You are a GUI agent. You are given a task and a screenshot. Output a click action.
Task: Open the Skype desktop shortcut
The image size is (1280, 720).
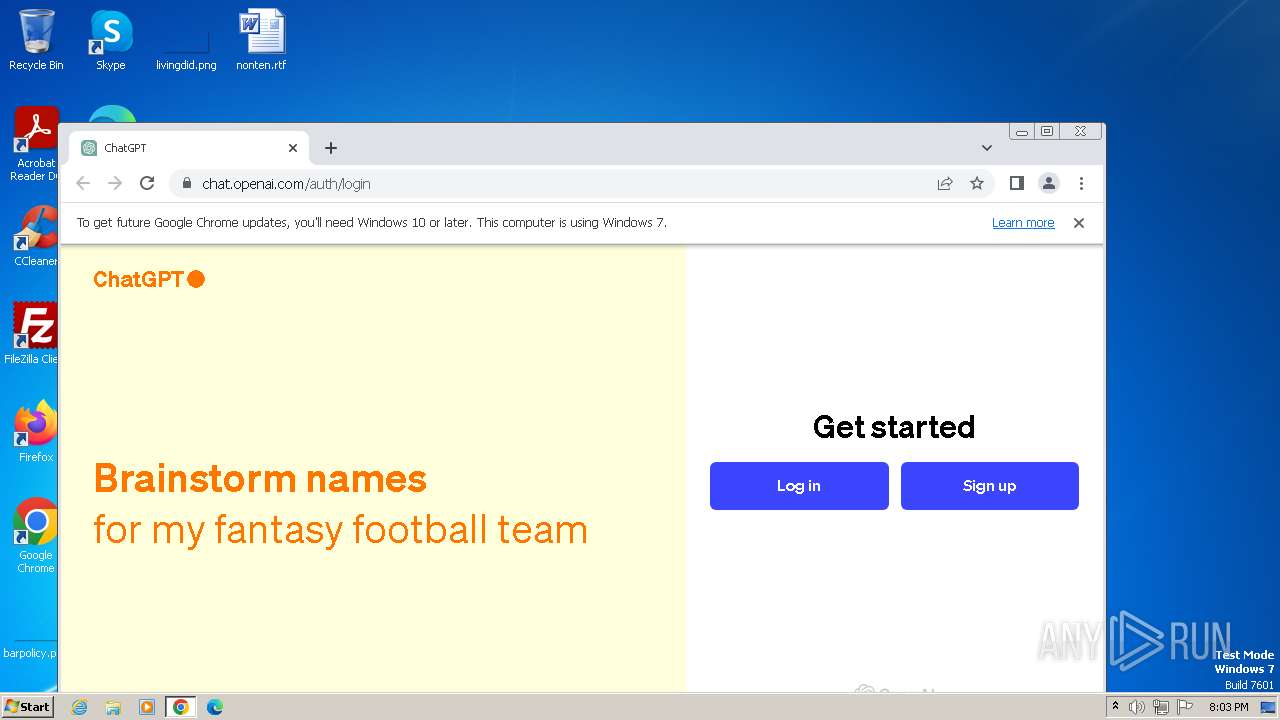pyautogui.click(x=111, y=40)
